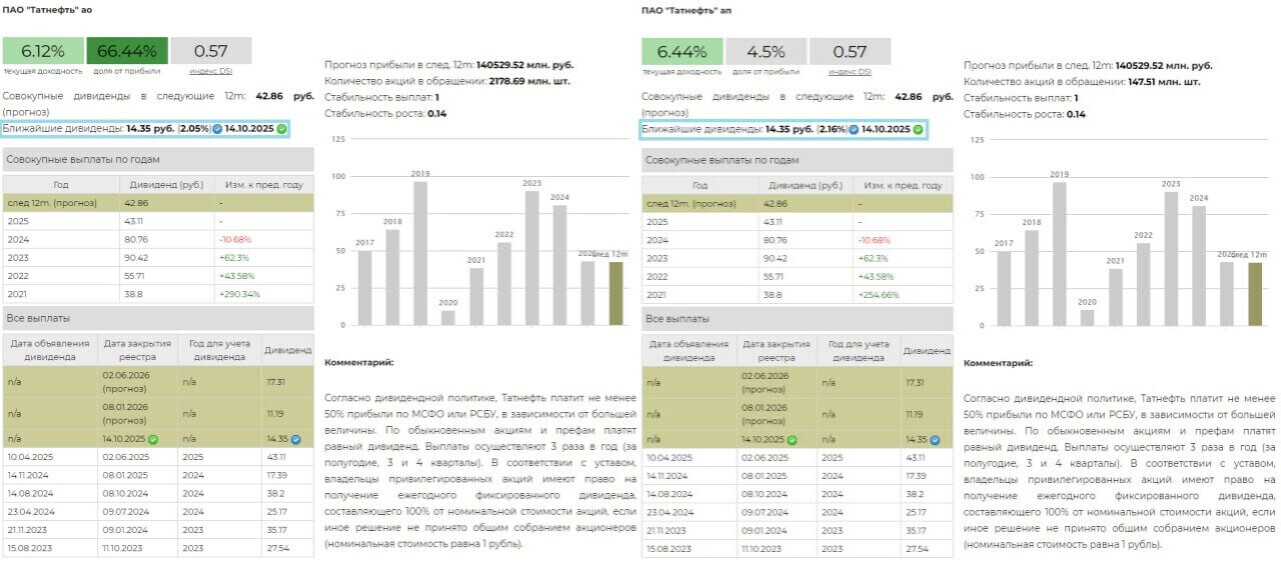Open 'индекс DSI' link under Татнефть ап
Image resolution: width=1281 pixels, height=562 pixels.
[x=849, y=72]
